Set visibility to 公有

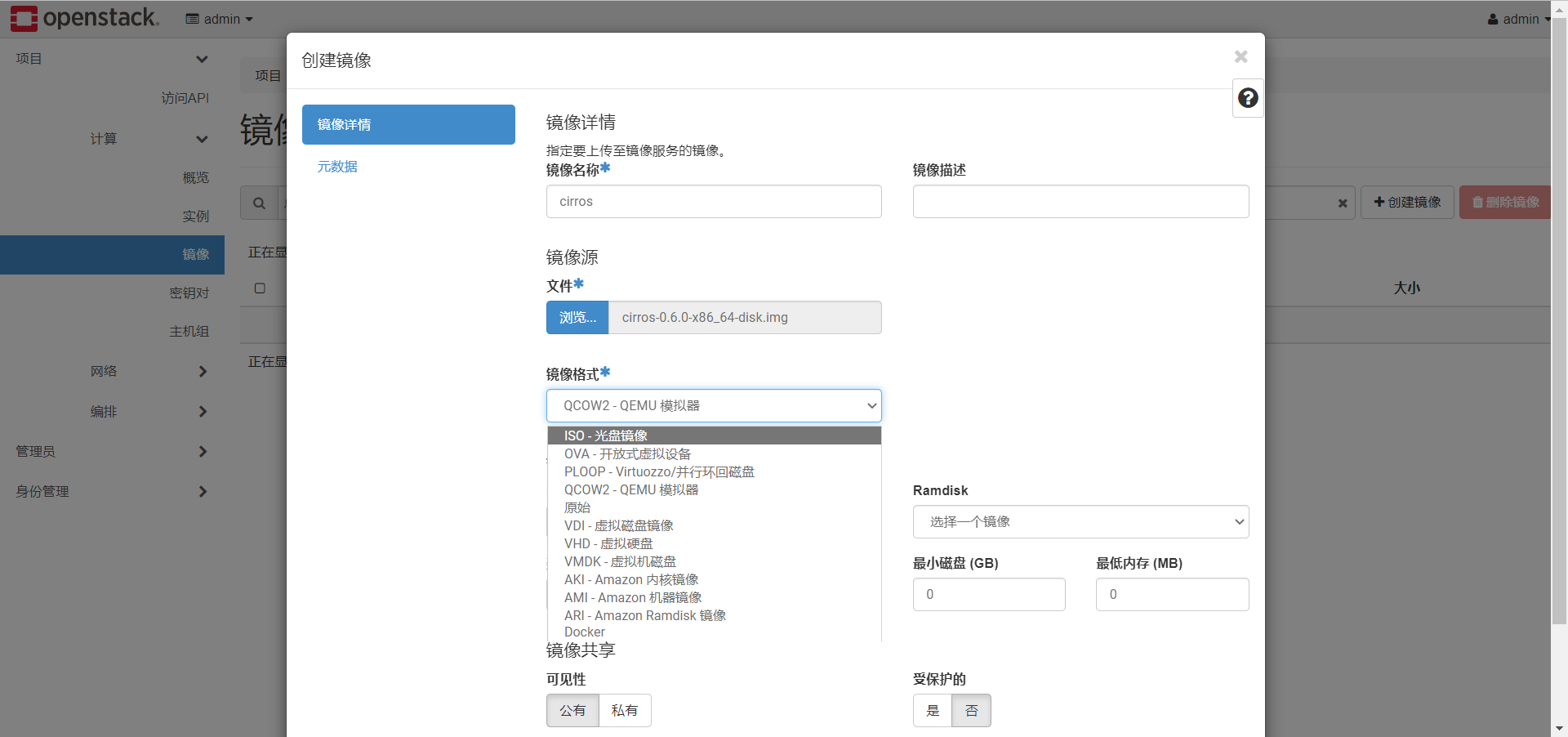(x=572, y=710)
